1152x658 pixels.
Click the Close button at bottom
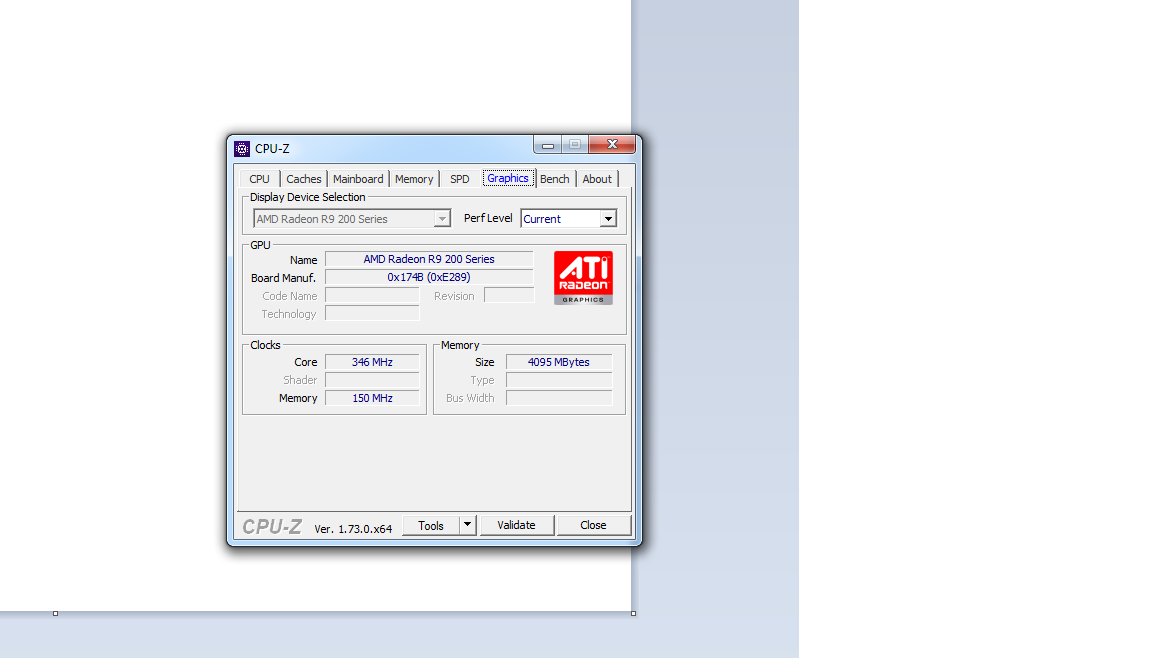pyautogui.click(x=594, y=526)
